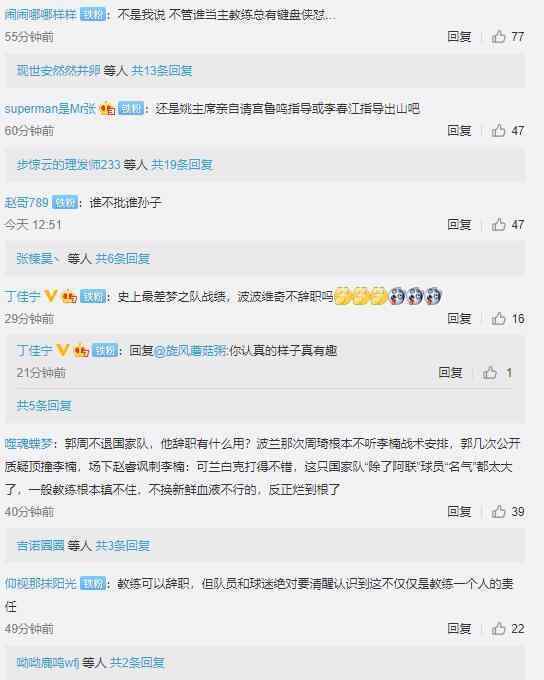Screen dimensions: 544x680
Task: Thumbs-up the comment with 39 likes
Action: pyautogui.click(x=498, y=511)
